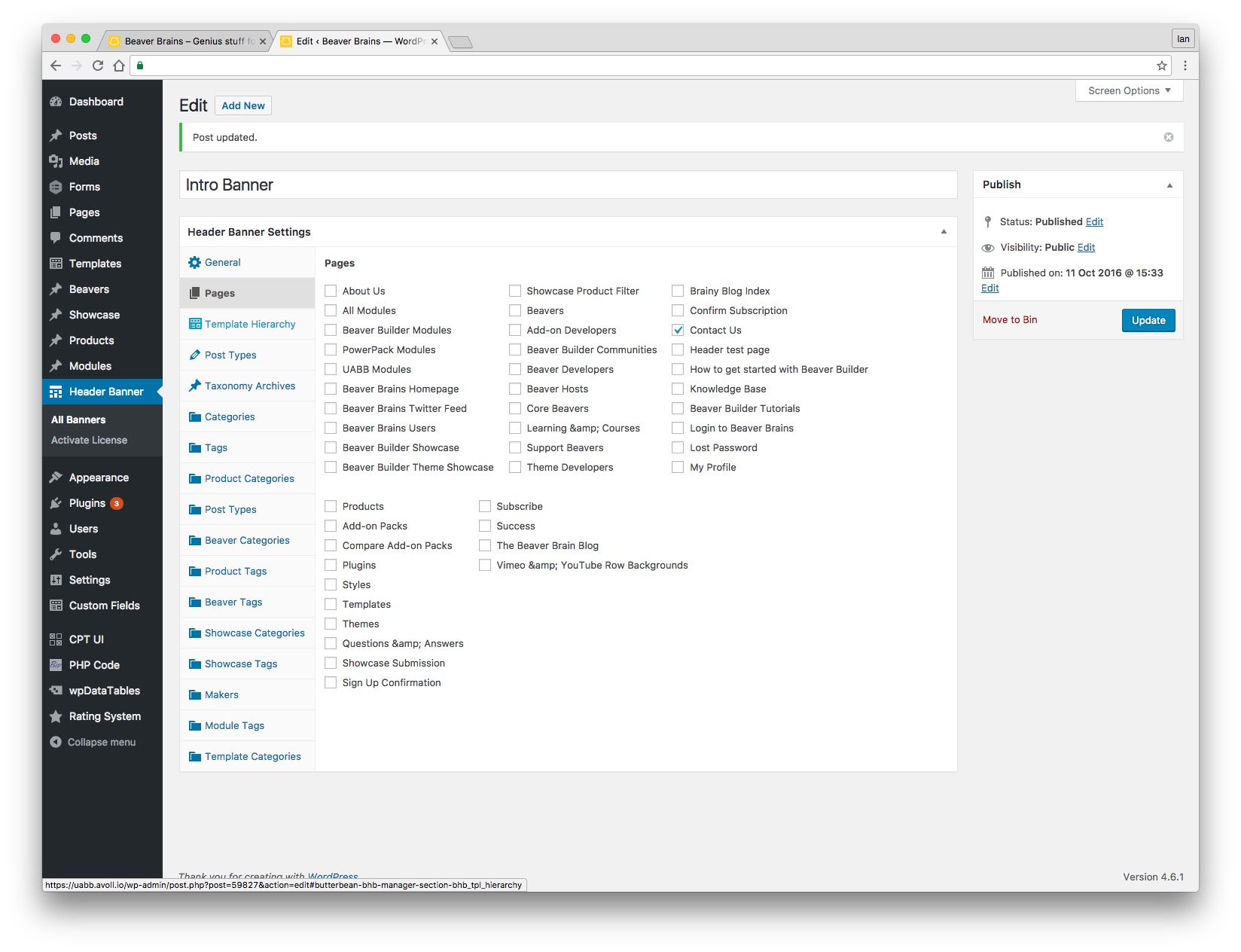Click the browser reload icon
1241x952 pixels.
click(98, 66)
